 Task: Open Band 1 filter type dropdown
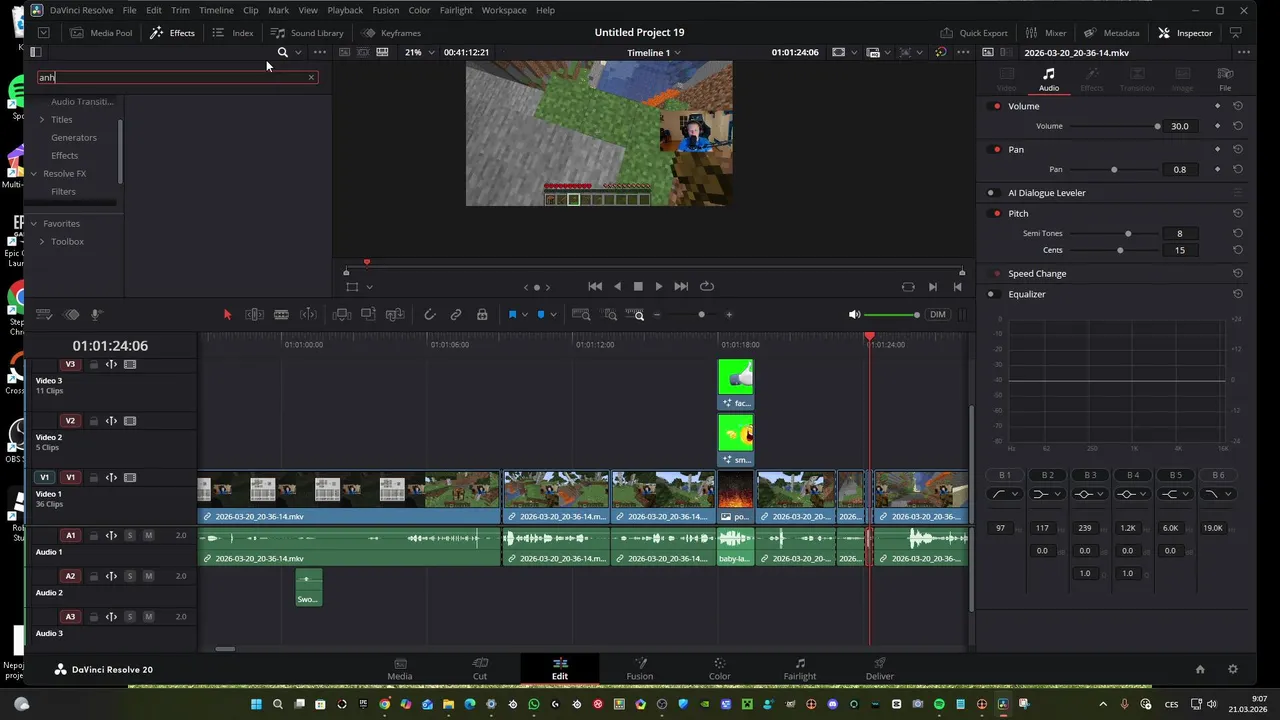1005,494
